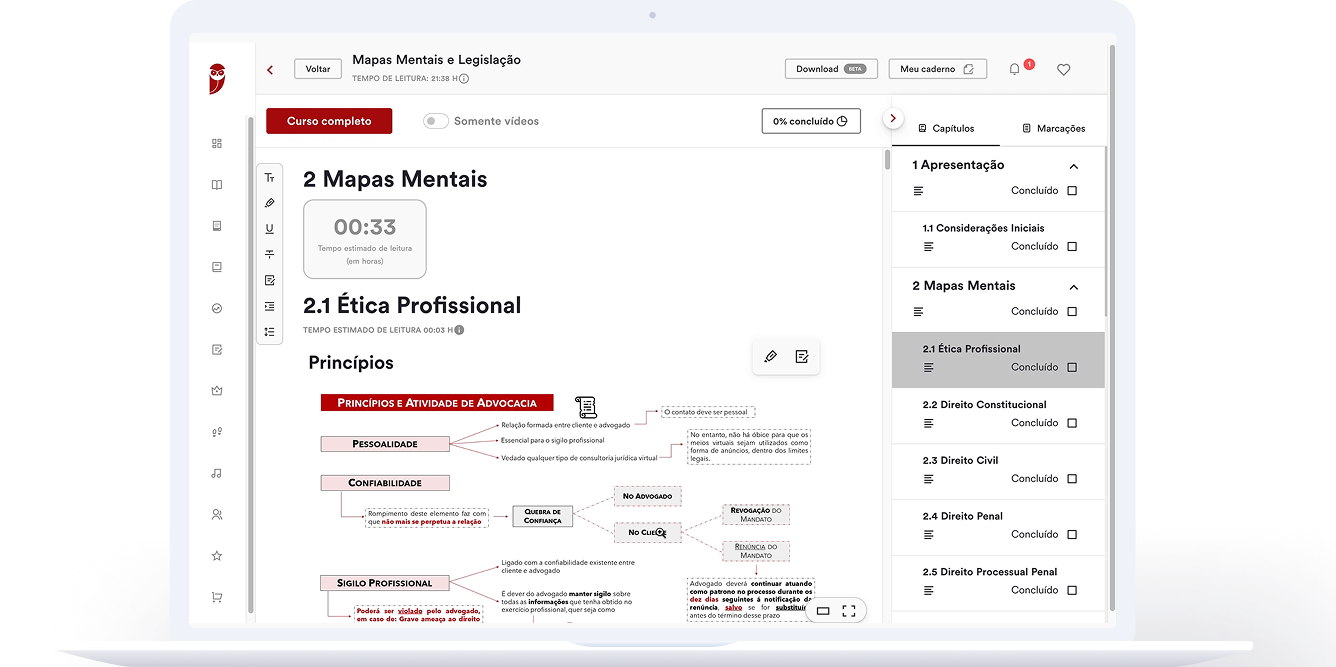Click the Download button
This screenshot has width=1336, height=667.
830,69
